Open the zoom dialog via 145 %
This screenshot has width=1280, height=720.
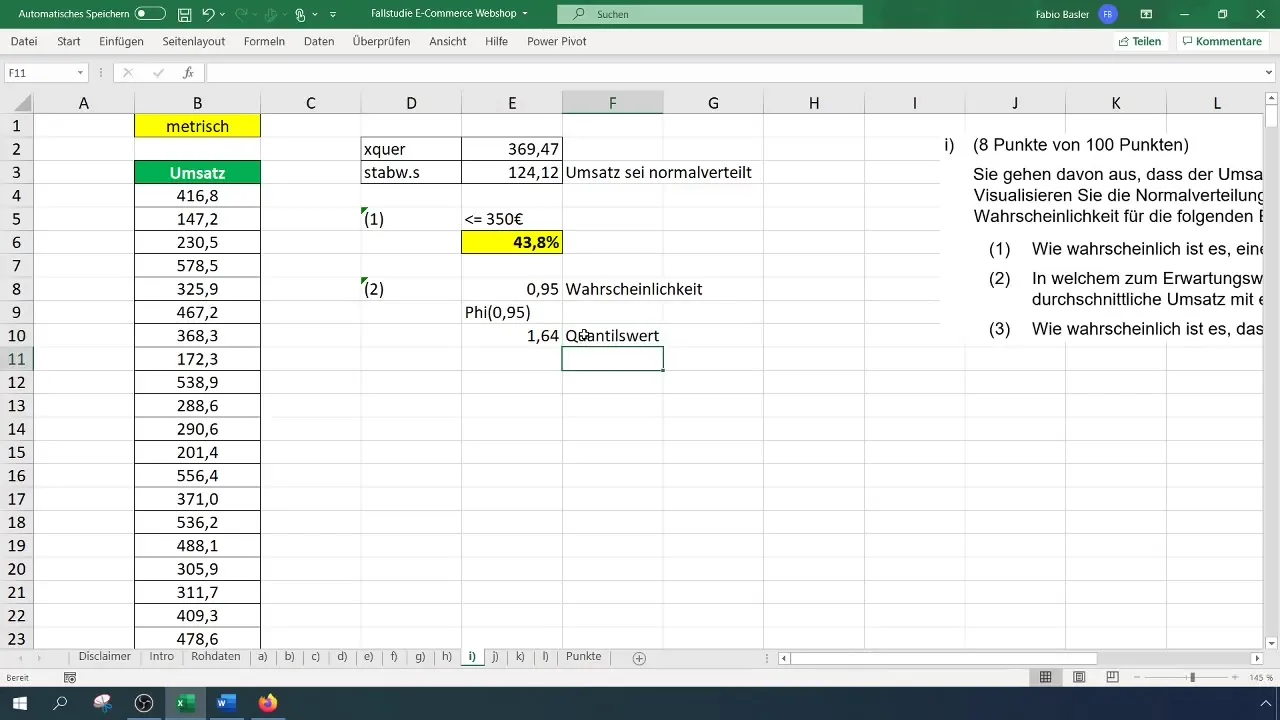(1262, 677)
